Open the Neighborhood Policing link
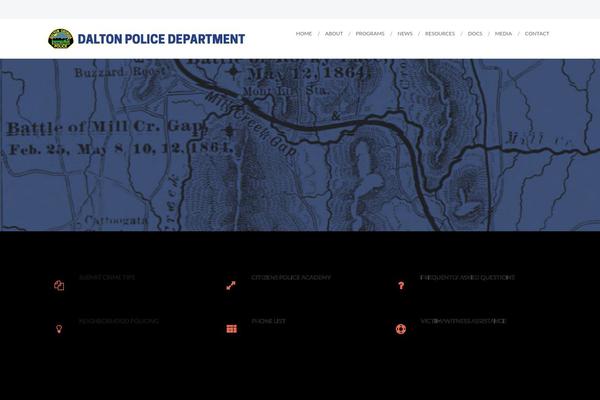 [119, 321]
